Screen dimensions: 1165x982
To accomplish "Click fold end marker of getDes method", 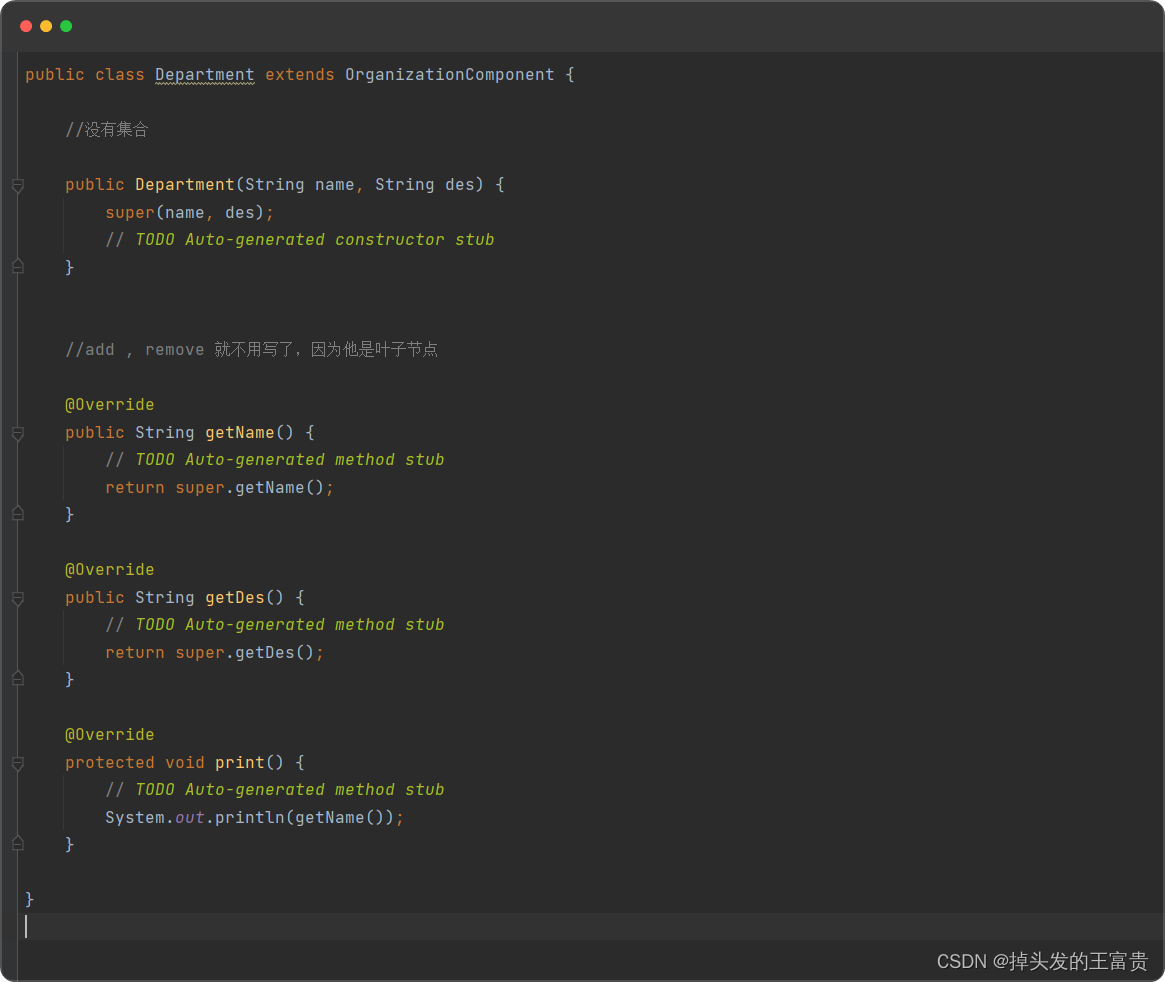I will 18,679.
